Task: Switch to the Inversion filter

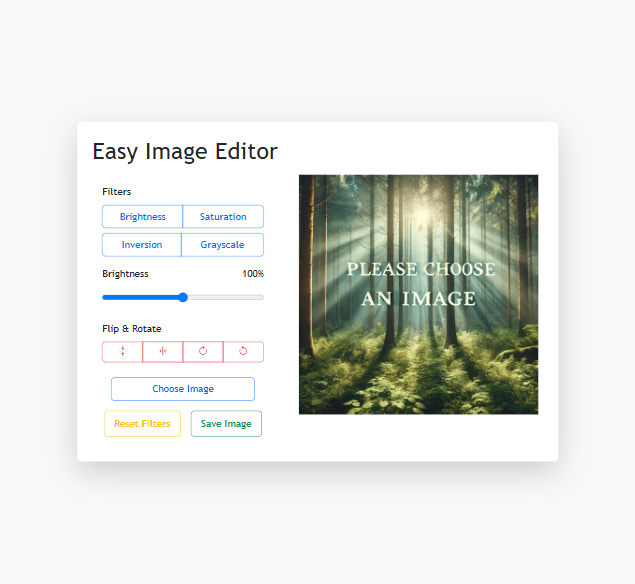Action: (142, 245)
